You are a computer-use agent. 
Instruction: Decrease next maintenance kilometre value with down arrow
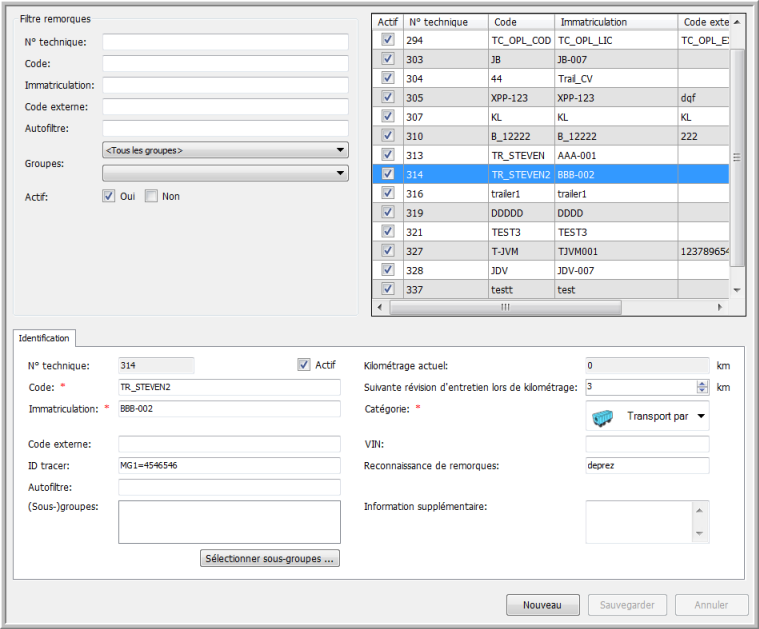pos(702,391)
